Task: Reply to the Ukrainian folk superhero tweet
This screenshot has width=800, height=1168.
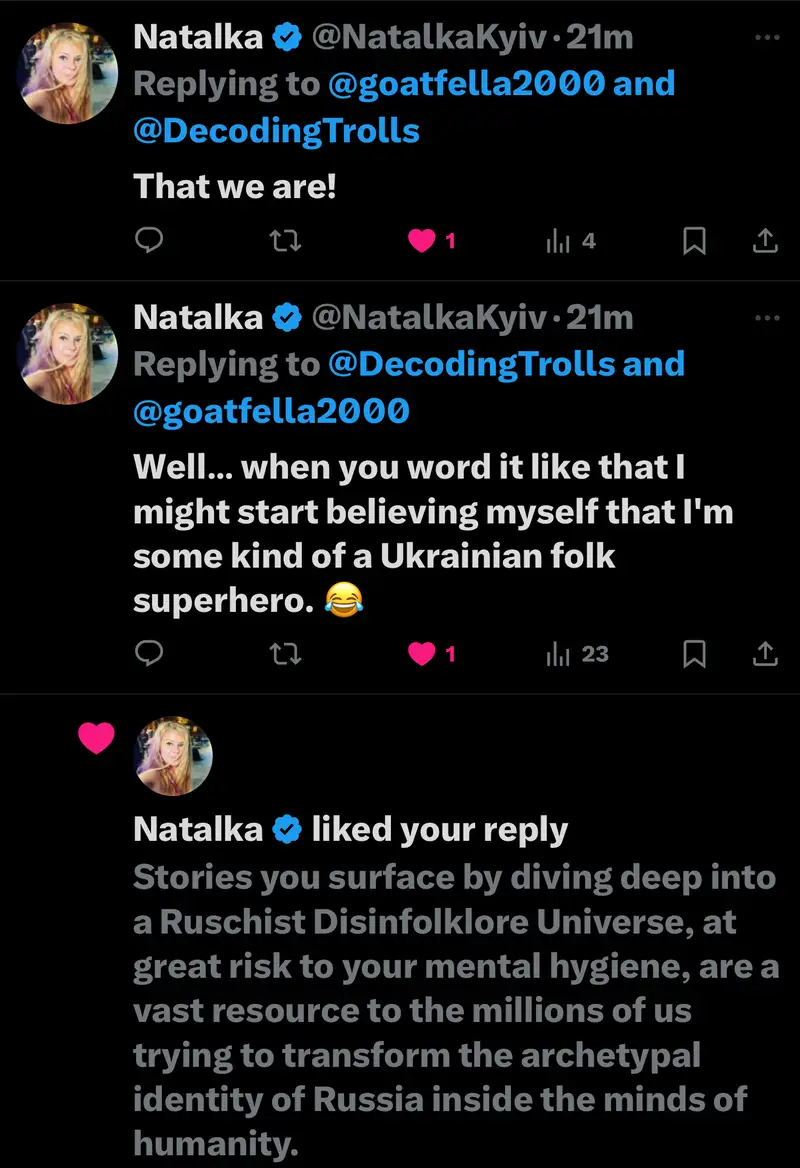Action: tap(148, 653)
